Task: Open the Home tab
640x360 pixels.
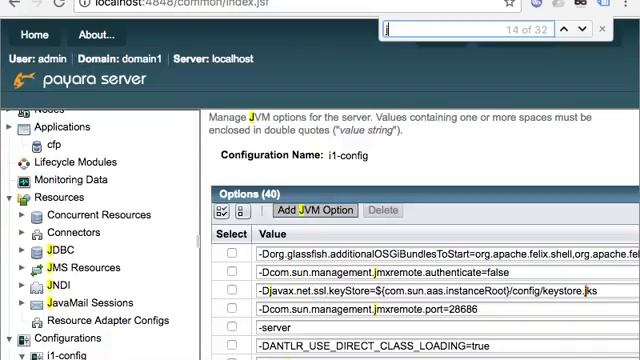Action: pyautogui.click(x=35, y=35)
